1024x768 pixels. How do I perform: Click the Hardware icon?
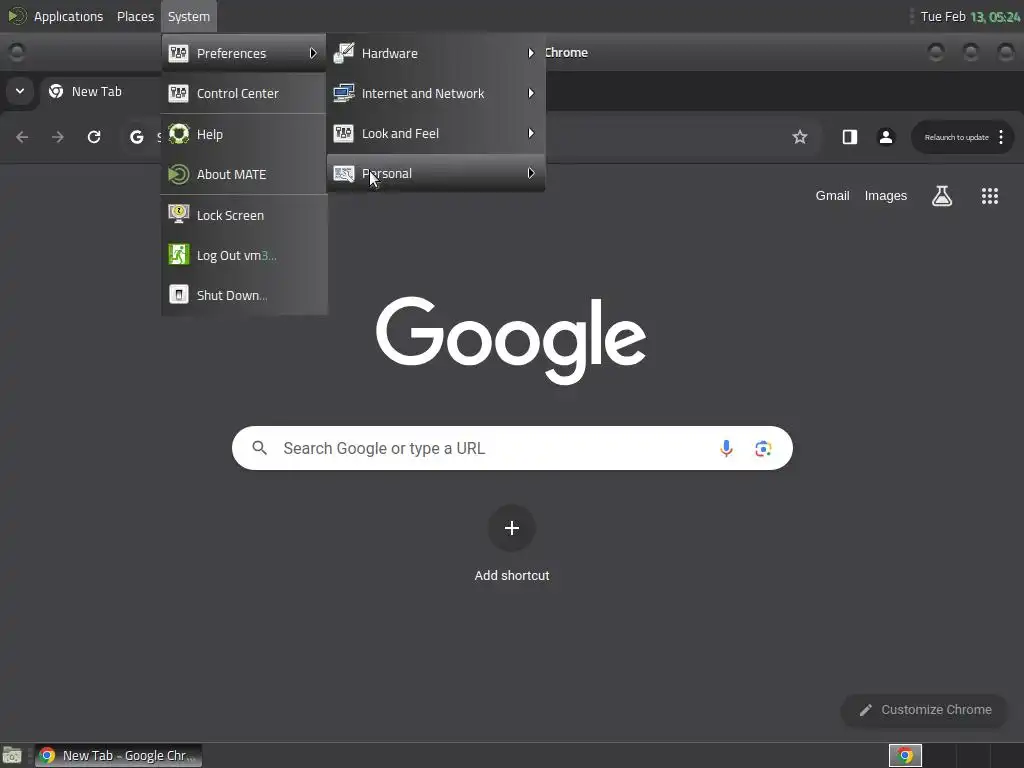(344, 53)
